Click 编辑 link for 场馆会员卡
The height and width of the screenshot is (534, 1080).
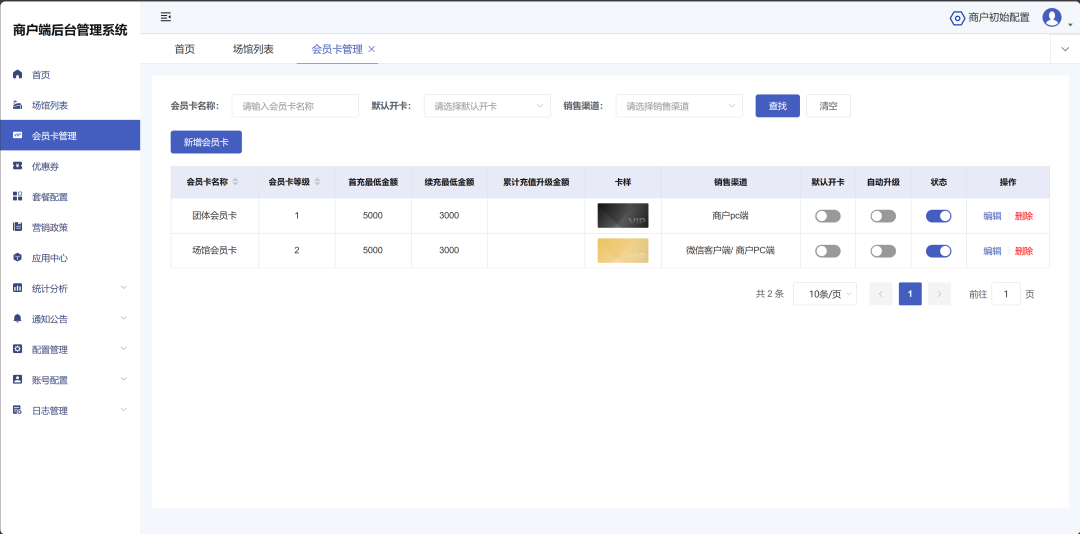point(992,251)
